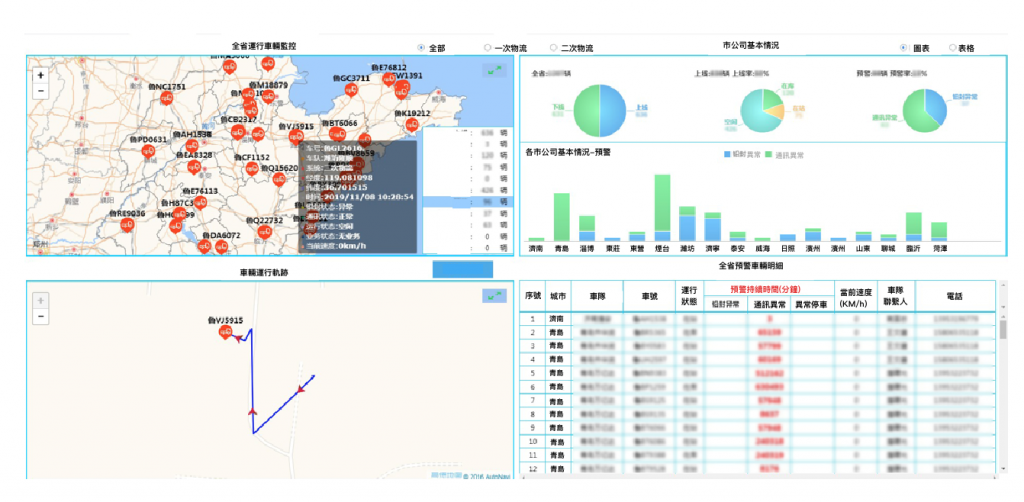The width and height of the screenshot is (1024, 502).
Task: Click the 上線 blue half of the first pie
Action: click(x=614, y=110)
